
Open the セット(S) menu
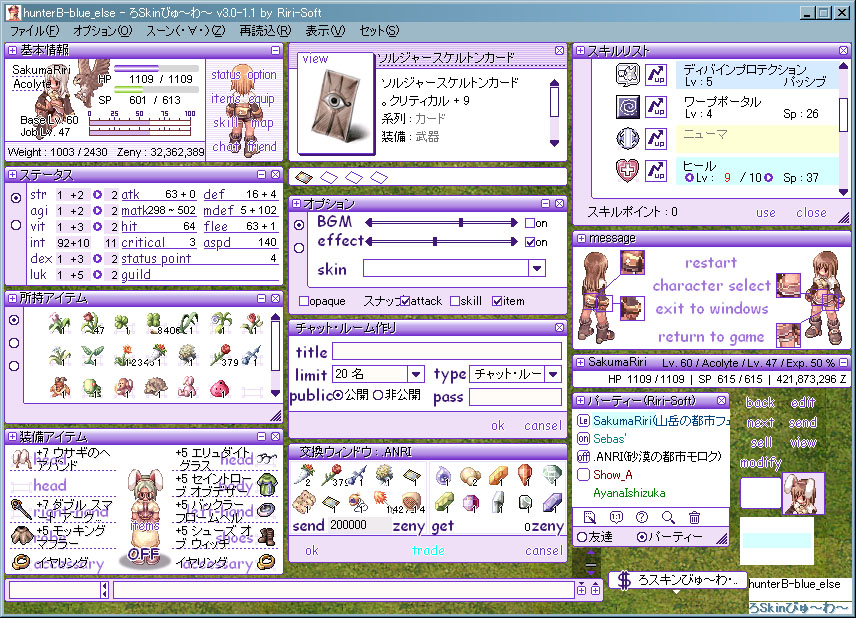379,31
